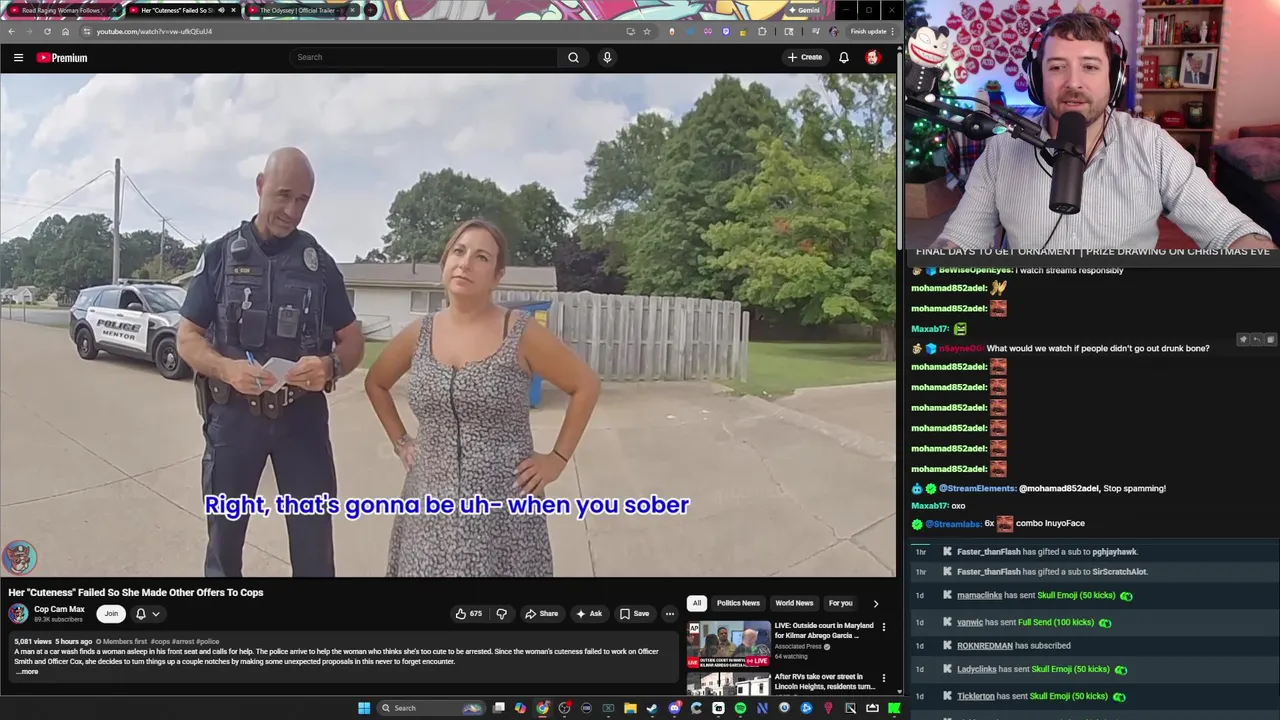Screen dimensions: 1280x720
Task: Reload the current page
Action: 47,31
